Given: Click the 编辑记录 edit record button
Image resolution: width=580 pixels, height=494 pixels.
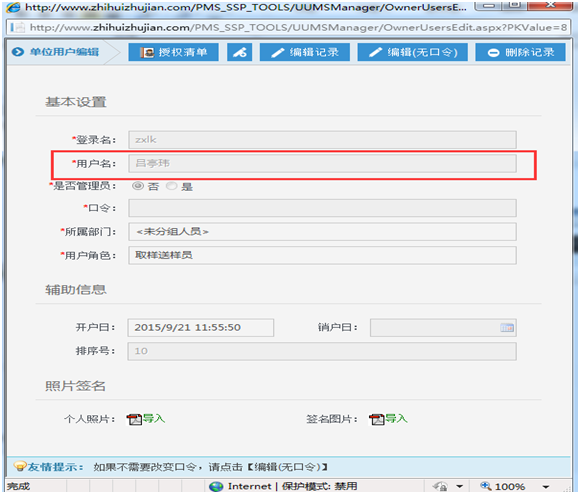Looking at the screenshot, I should [x=304, y=52].
